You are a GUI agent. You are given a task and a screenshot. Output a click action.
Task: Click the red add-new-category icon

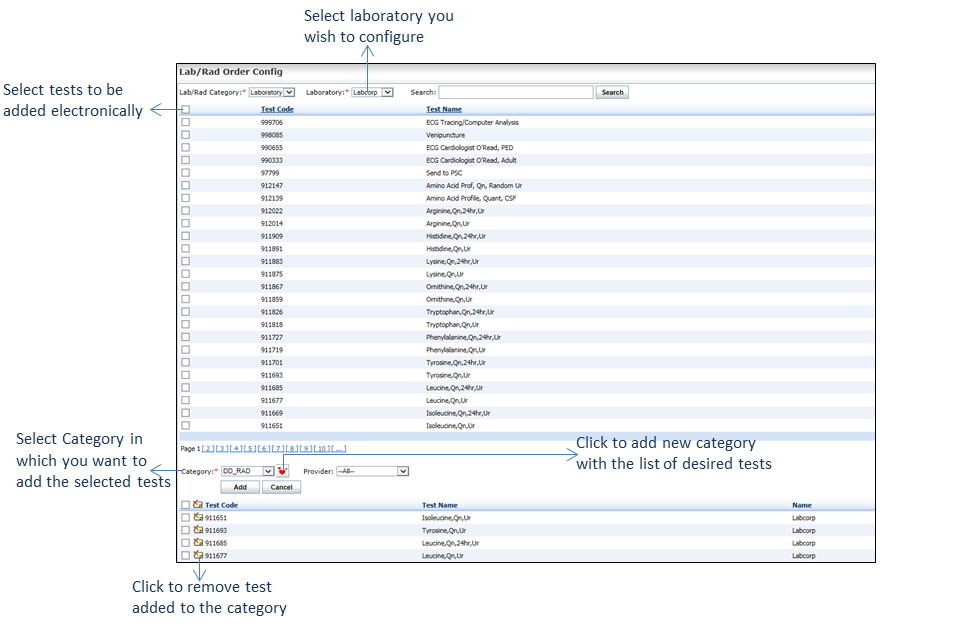coord(283,471)
